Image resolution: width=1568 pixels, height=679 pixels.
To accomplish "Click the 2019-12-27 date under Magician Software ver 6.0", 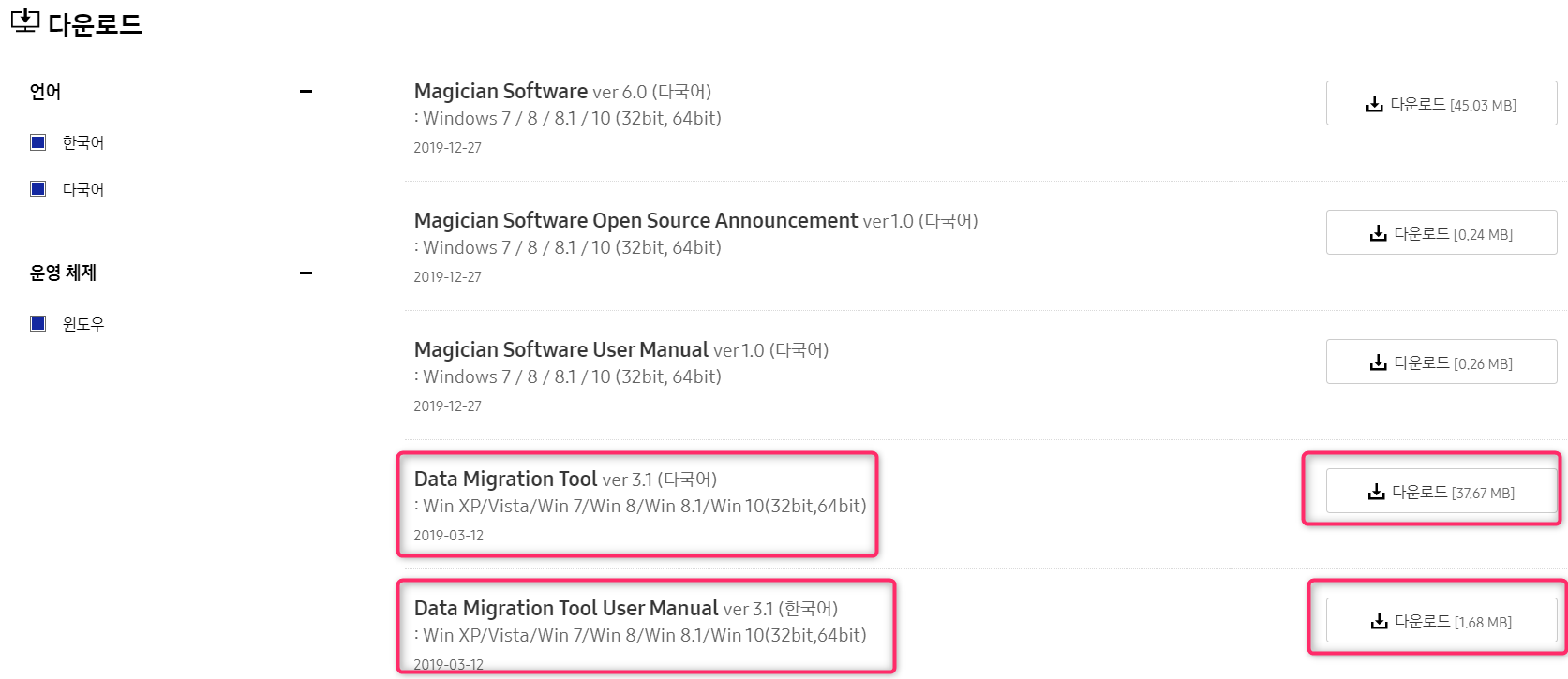I will 447,148.
